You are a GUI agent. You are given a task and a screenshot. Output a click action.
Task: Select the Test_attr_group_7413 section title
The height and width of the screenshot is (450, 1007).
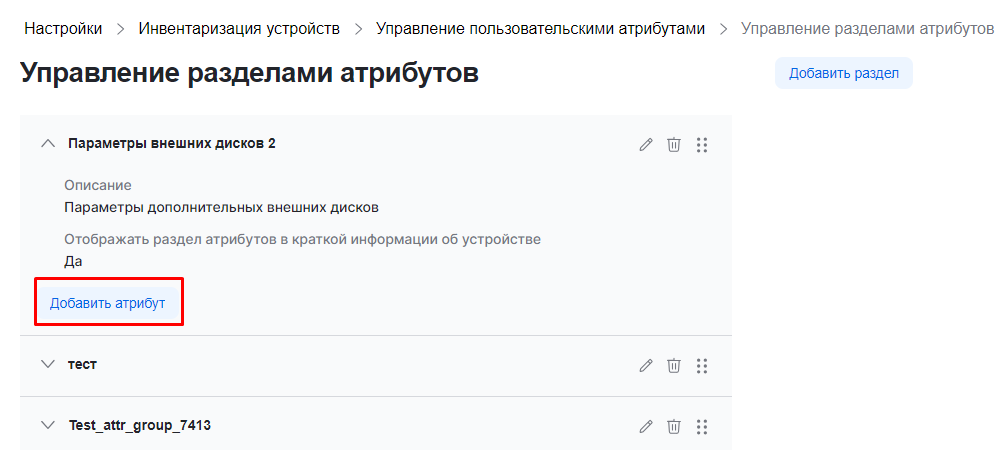(x=139, y=426)
